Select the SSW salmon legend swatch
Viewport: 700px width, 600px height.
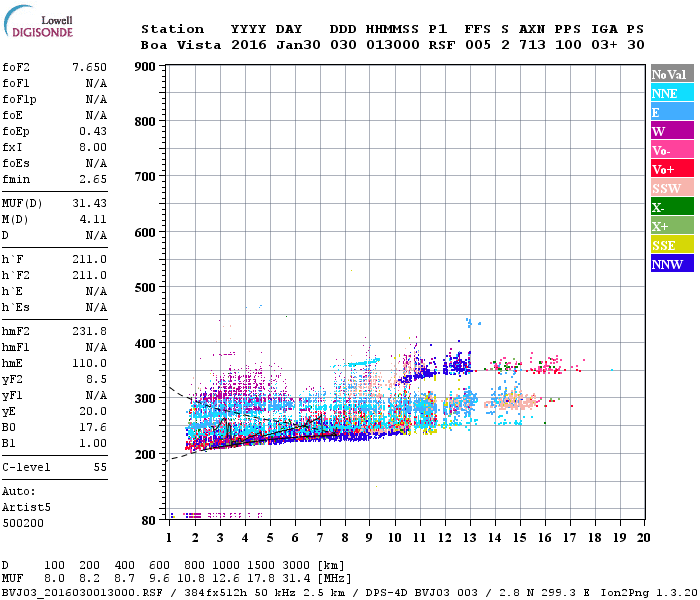click(x=672, y=188)
